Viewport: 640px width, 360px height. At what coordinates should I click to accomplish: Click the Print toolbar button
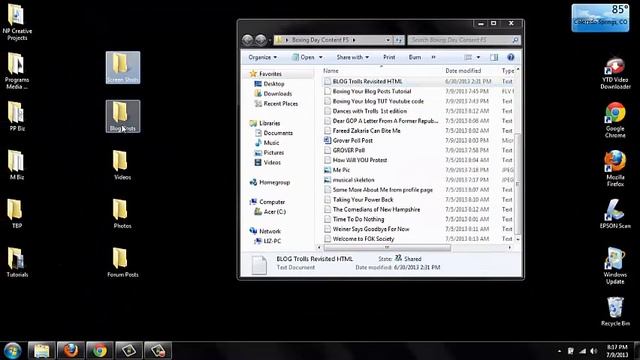389,58
